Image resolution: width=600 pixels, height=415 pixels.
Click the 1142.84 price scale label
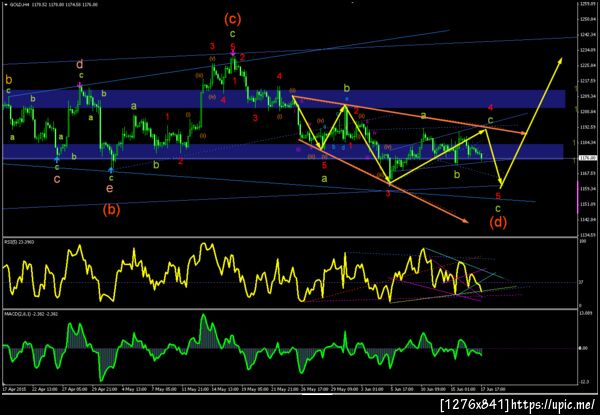(587, 219)
